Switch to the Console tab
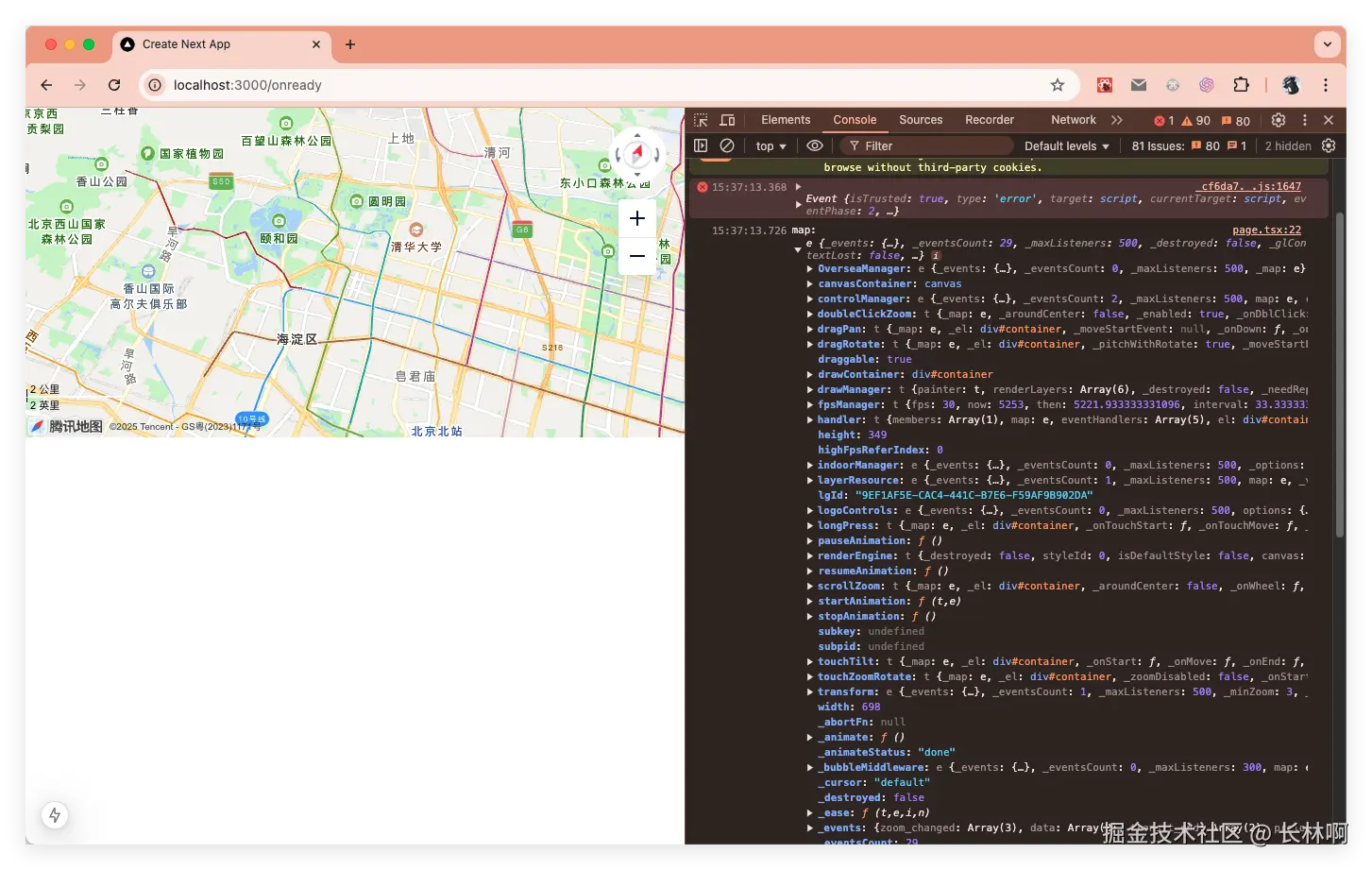This screenshot has height=870, width=1372. (855, 120)
